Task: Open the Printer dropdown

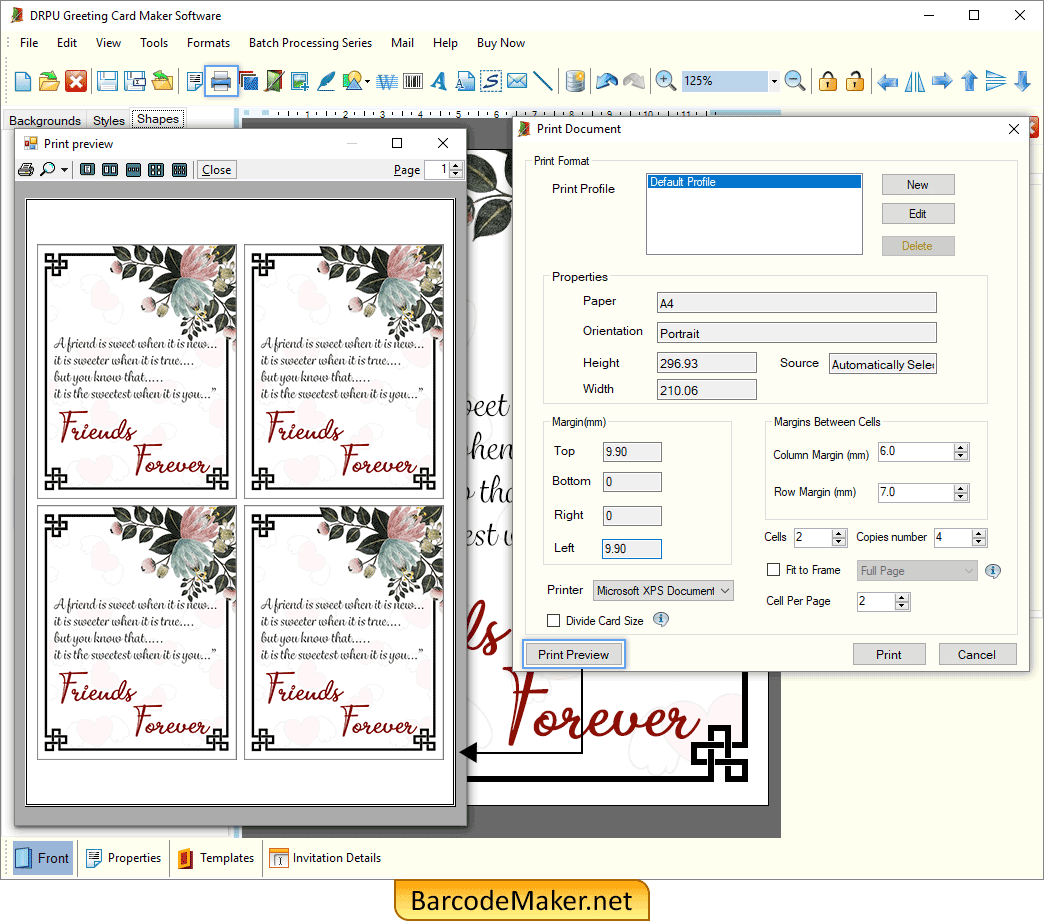Action: pyautogui.click(x=663, y=591)
